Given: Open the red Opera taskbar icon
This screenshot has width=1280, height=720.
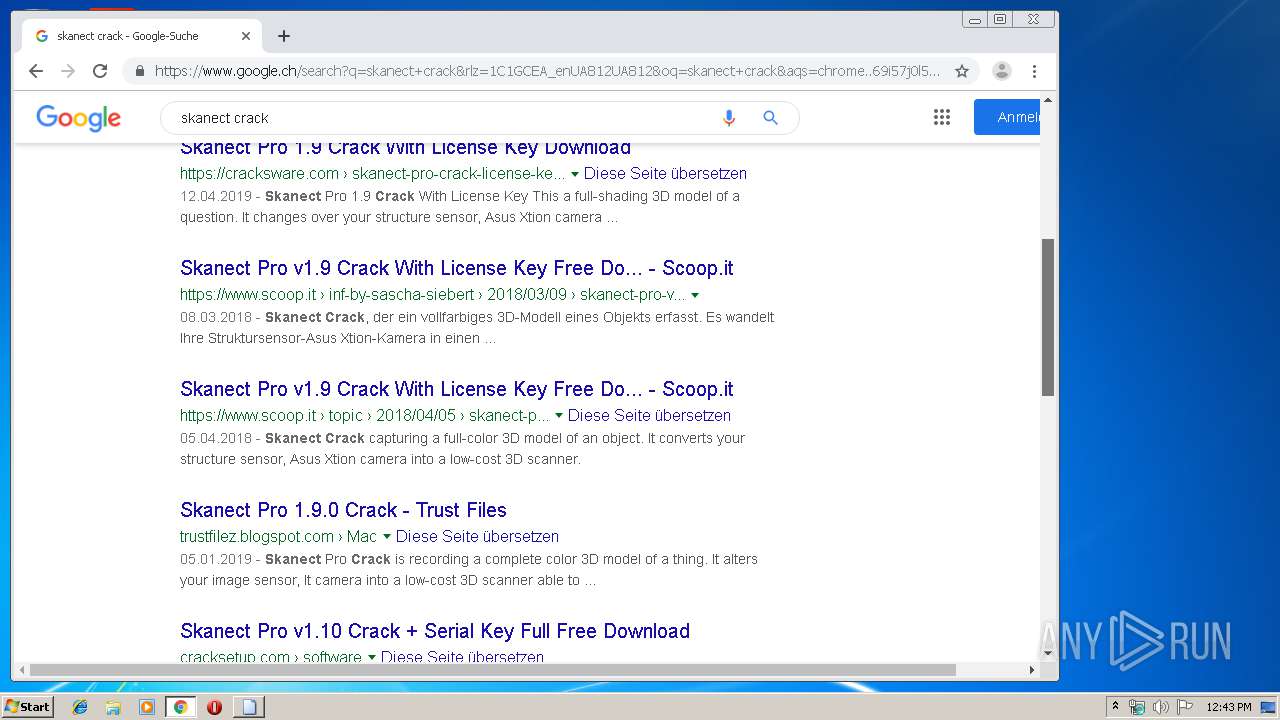Looking at the screenshot, I should click(214, 707).
